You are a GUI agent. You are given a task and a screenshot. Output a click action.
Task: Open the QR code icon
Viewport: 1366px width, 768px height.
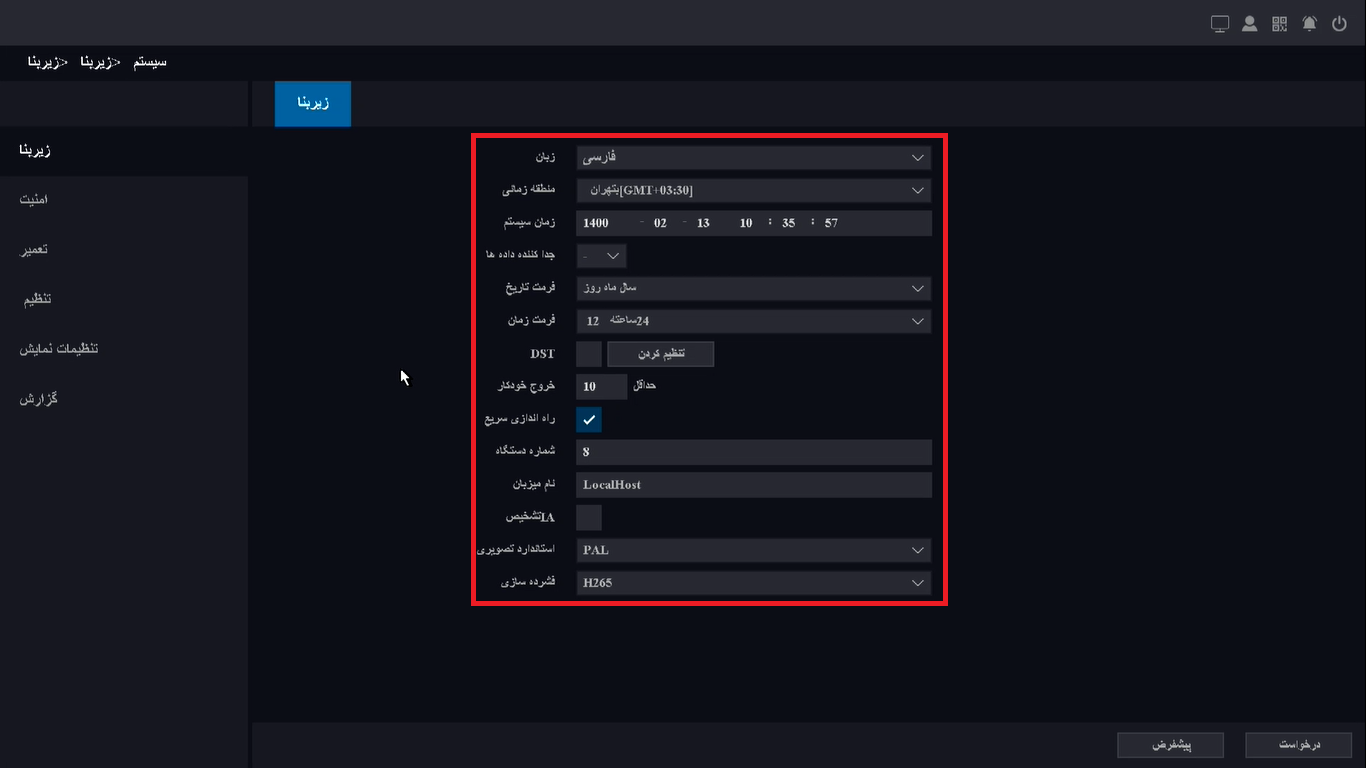(x=1280, y=24)
